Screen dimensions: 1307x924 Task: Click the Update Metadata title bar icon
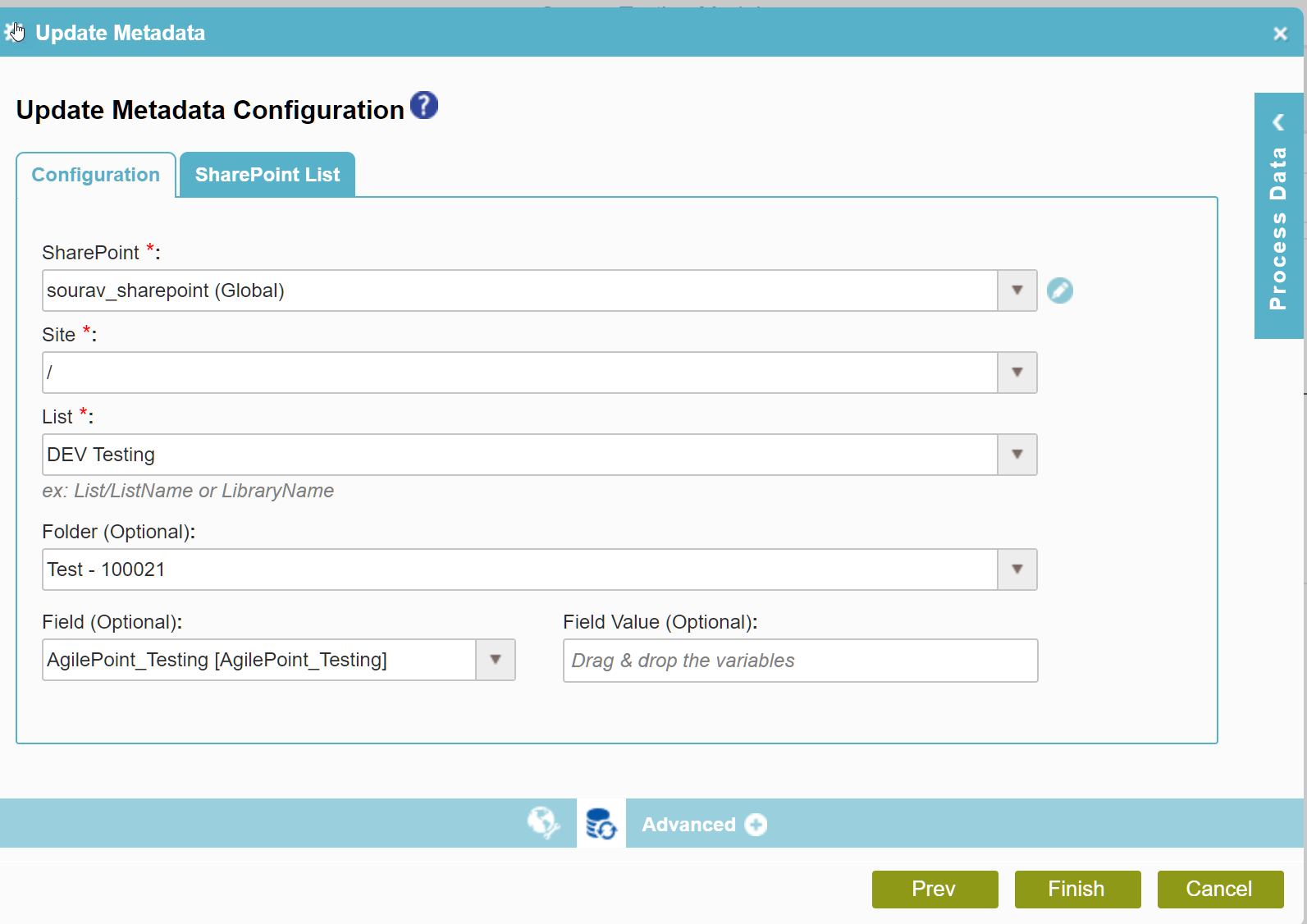tap(15, 33)
